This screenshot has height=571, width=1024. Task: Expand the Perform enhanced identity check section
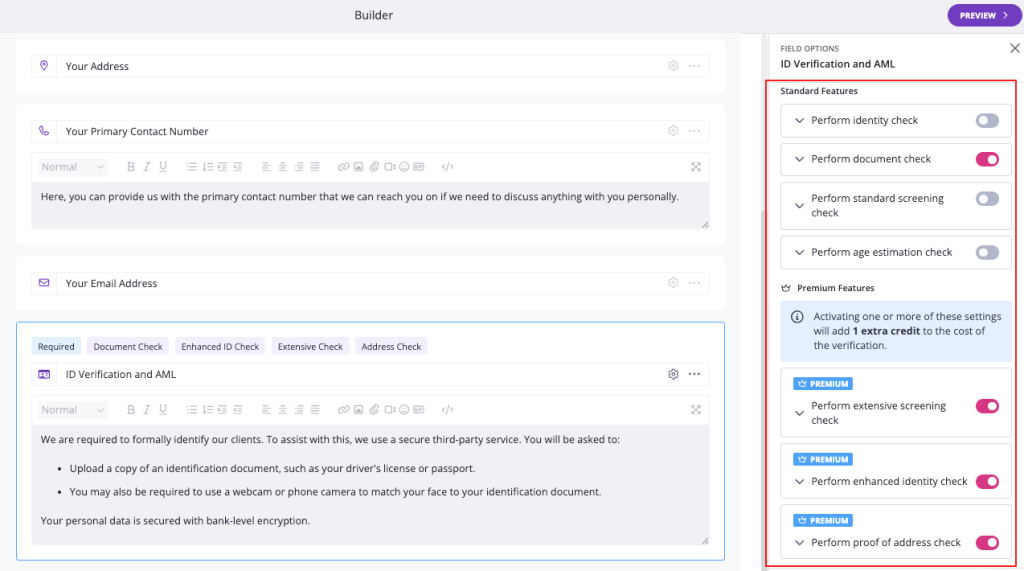point(798,482)
